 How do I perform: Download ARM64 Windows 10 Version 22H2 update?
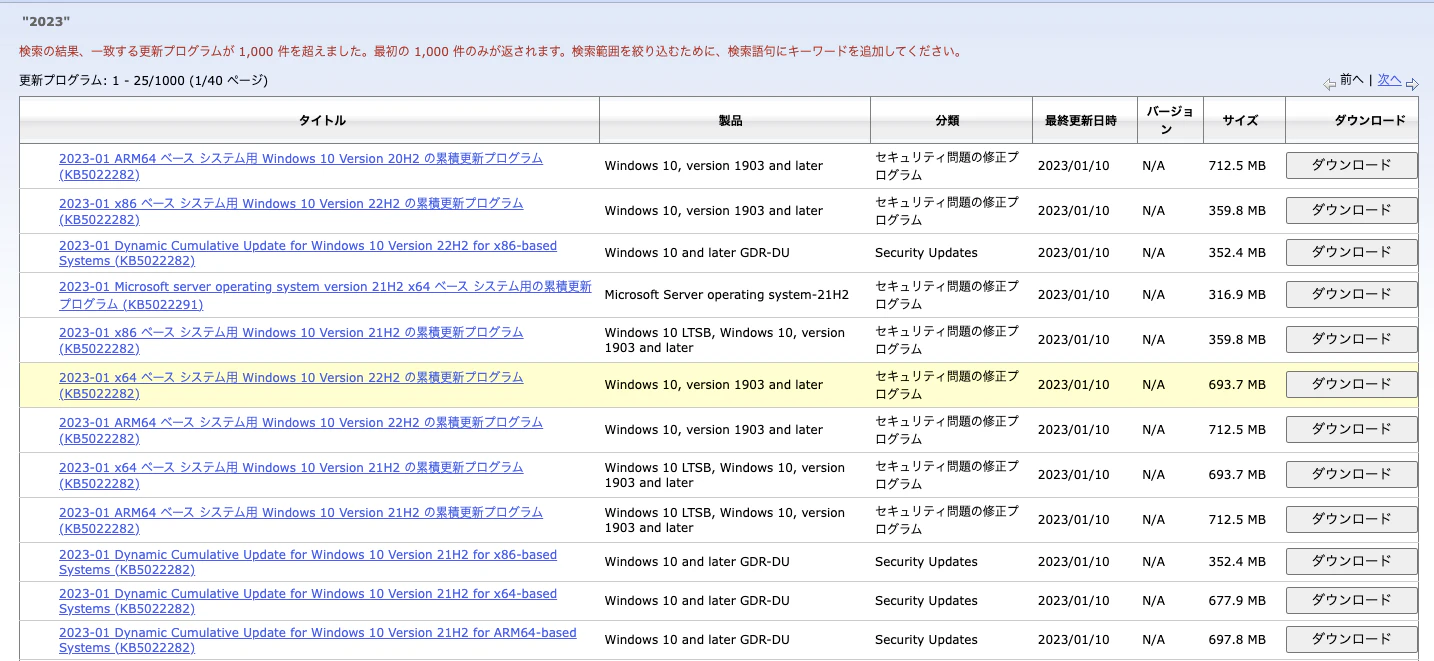click(1351, 430)
